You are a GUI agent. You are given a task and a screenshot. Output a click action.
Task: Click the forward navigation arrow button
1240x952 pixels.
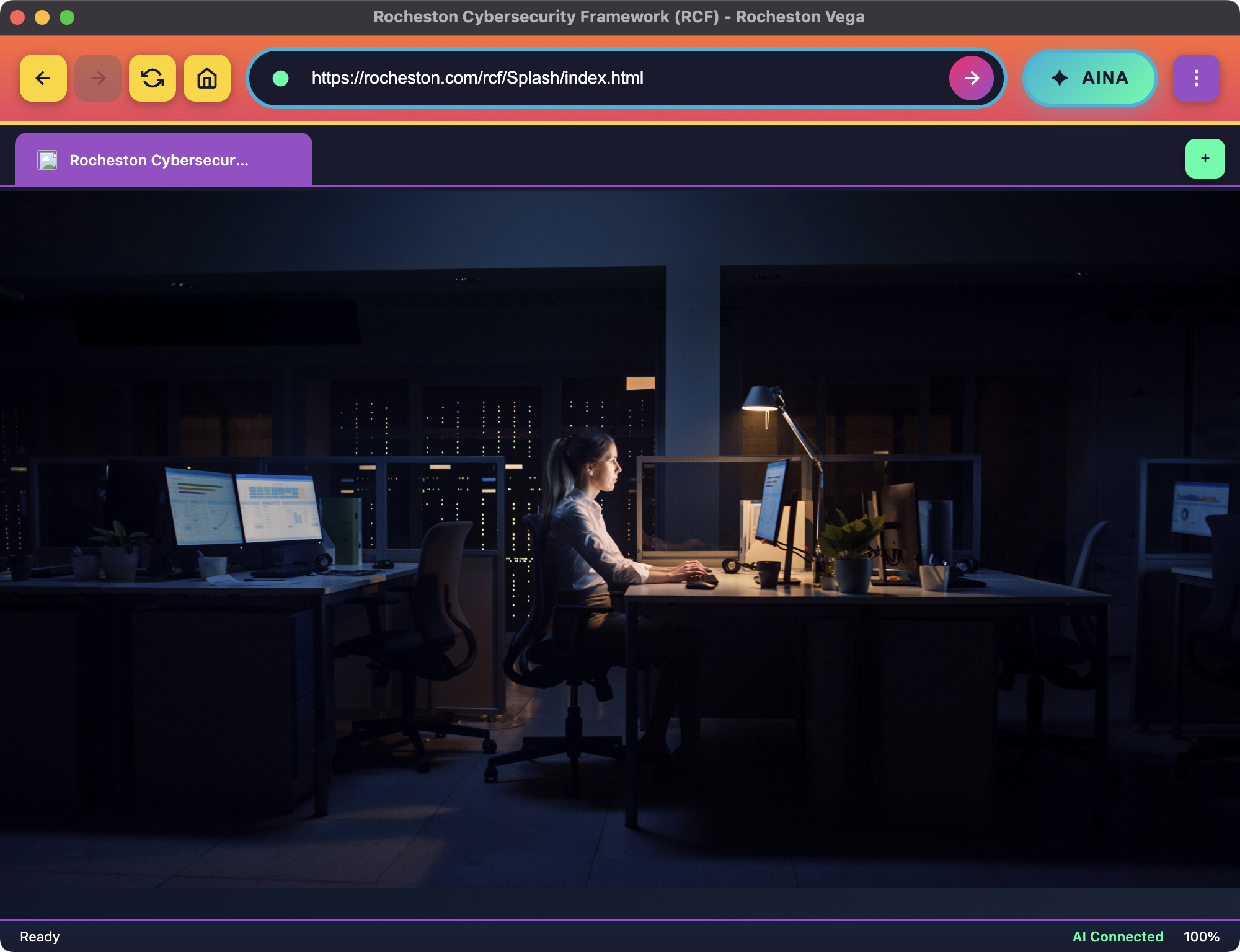(x=98, y=78)
